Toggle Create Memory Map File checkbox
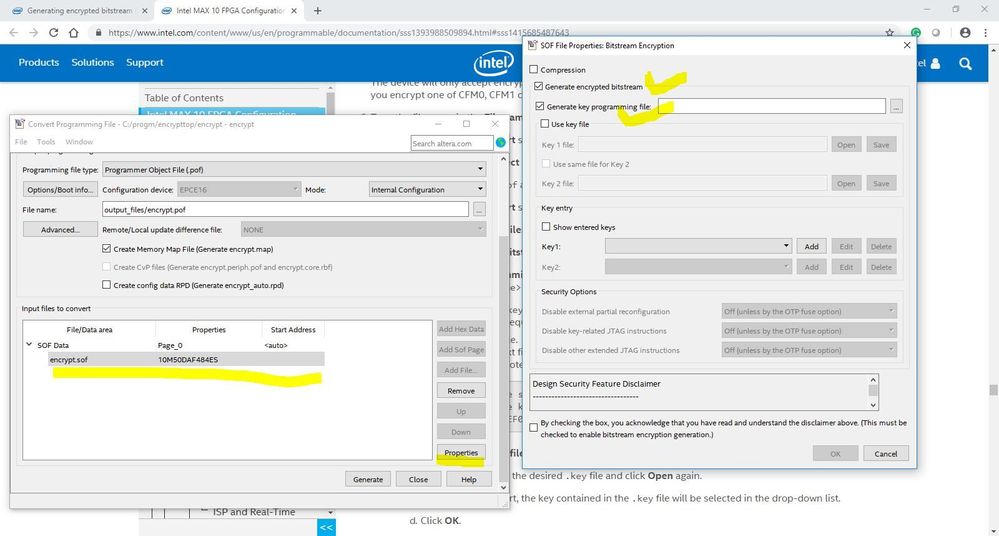This screenshot has height=536, width=999. (x=106, y=249)
